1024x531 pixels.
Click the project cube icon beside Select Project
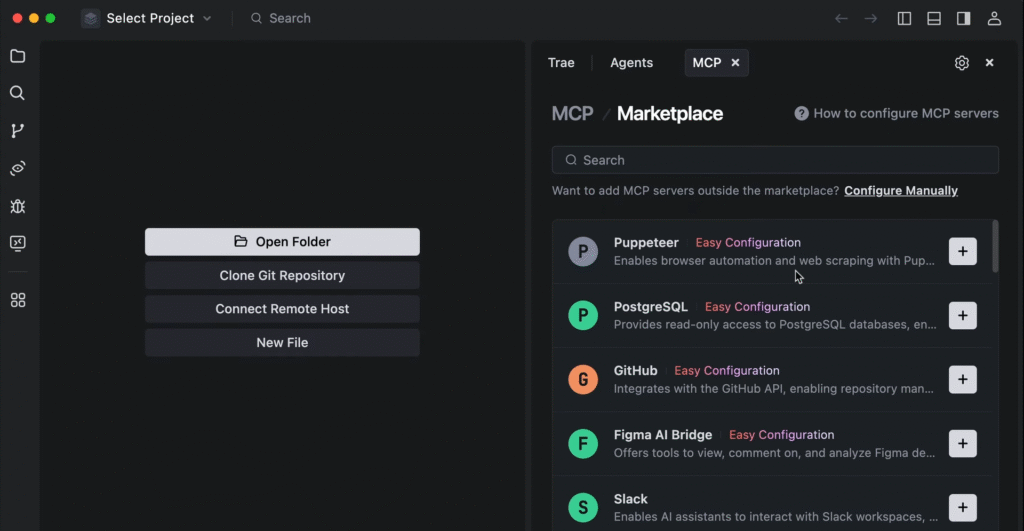[x=91, y=18]
